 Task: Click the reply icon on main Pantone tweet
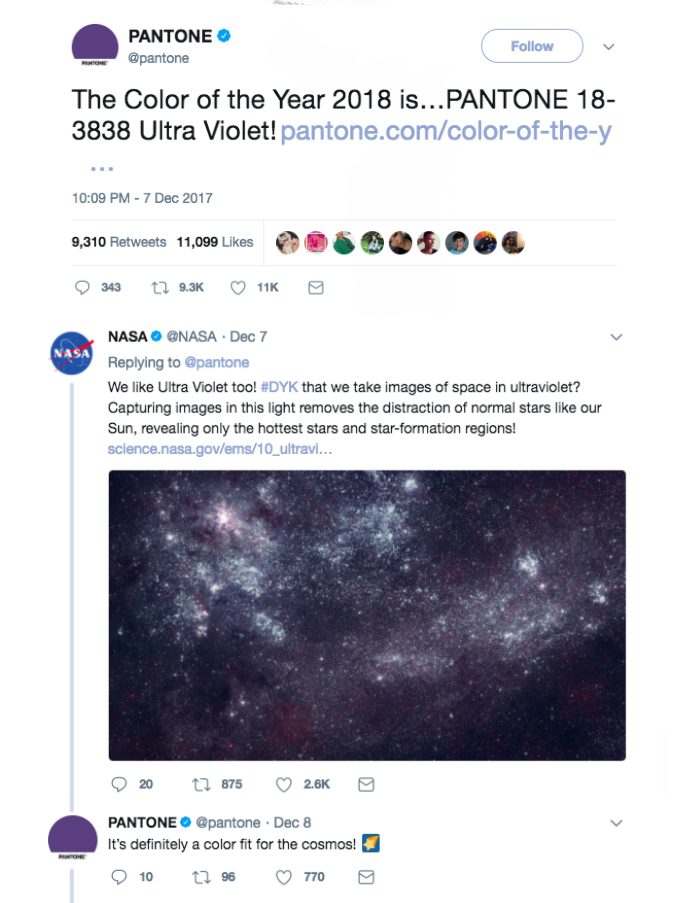(82, 287)
